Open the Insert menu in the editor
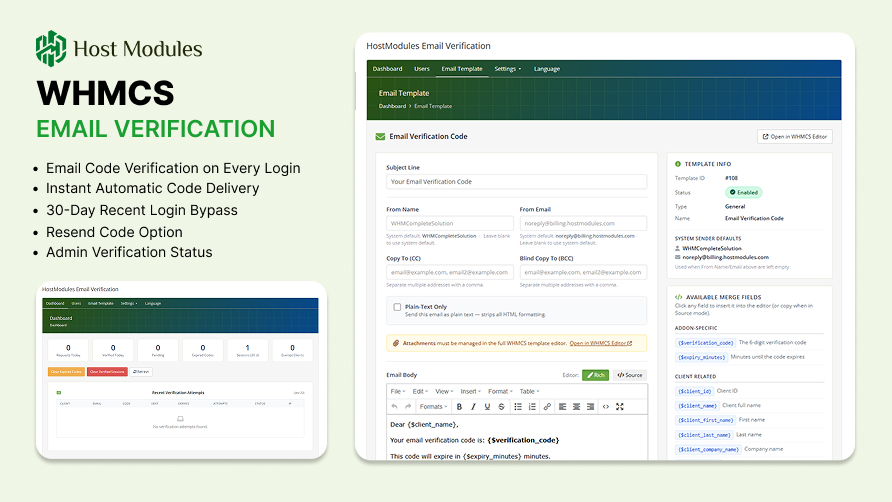The width and height of the screenshot is (892, 502). 470,391
